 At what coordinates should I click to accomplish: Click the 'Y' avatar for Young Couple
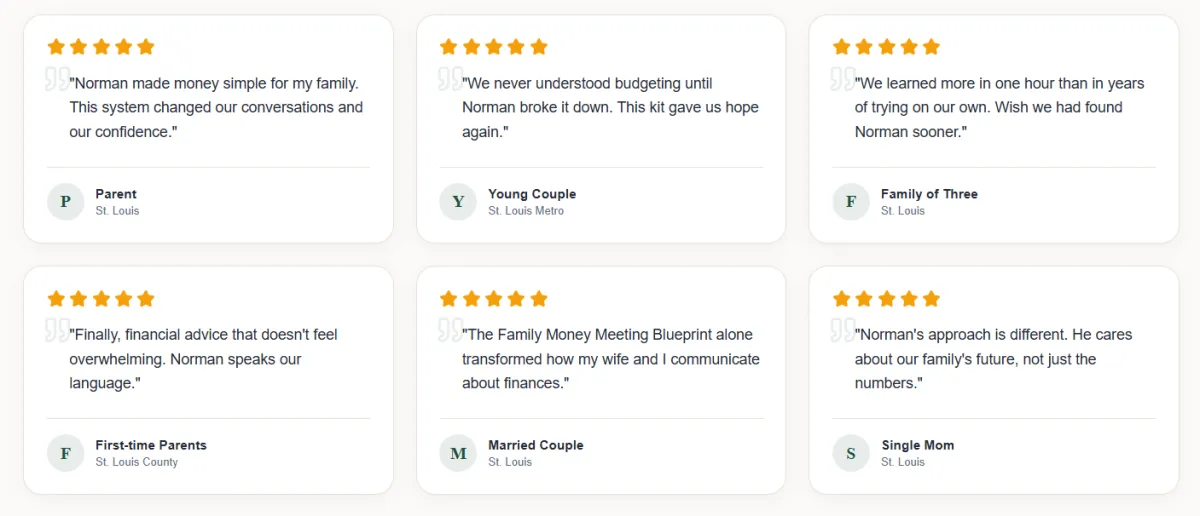pyautogui.click(x=458, y=201)
